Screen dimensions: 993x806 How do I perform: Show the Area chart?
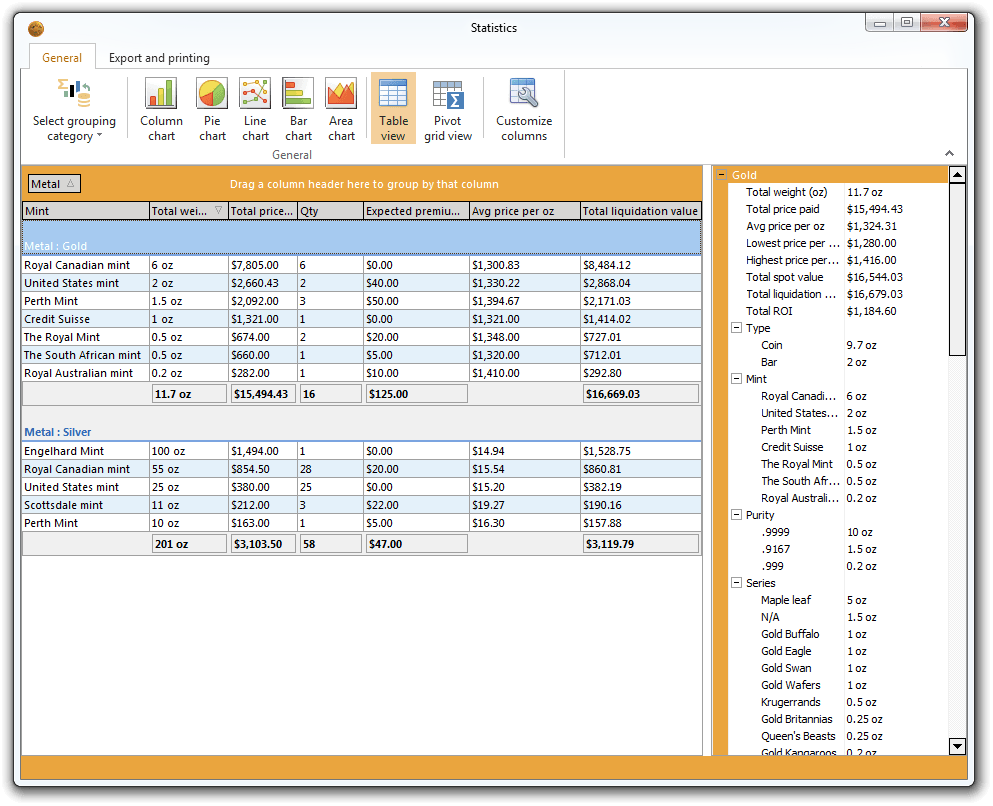(x=341, y=107)
